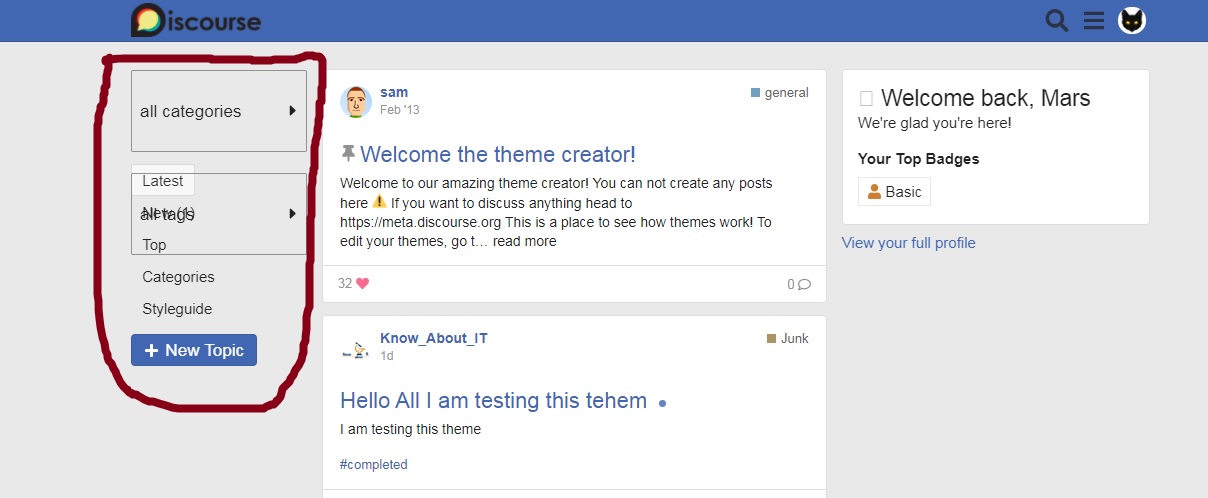Click the read more link
This screenshot has width=1208, height=498.
click(x=525, y=241)
